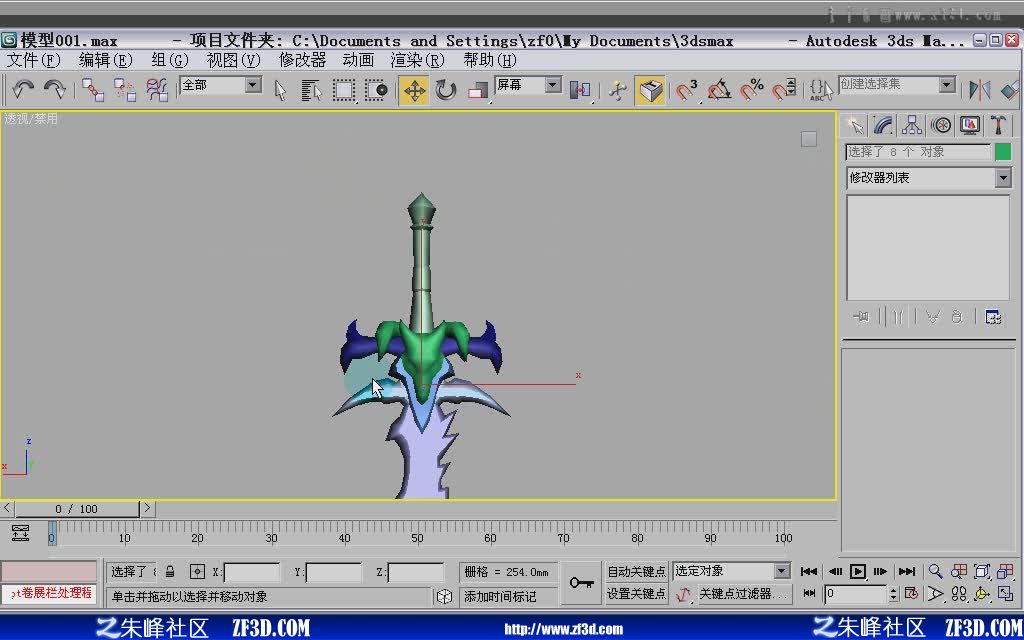
Task: Toggle the Spinner Snap
Action: pyautogui.click(x=784, y=90)
